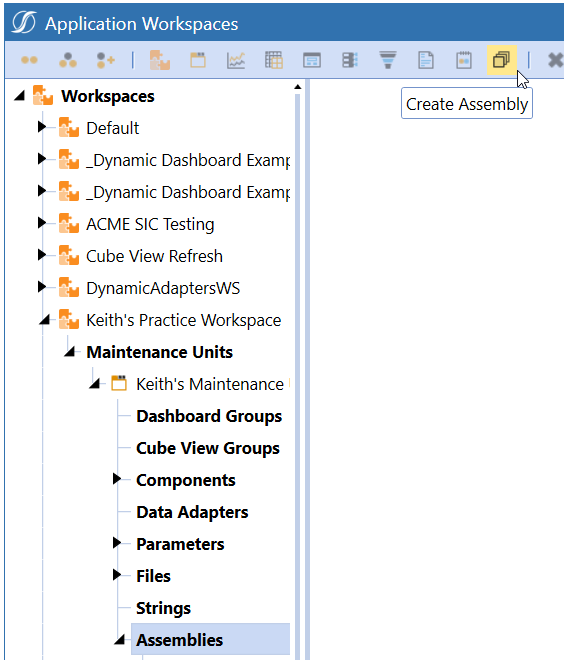Select the Dashboard Groups item
Image resolution: width=564 pixels, height=660 pixels.
(x=209, y=416)
